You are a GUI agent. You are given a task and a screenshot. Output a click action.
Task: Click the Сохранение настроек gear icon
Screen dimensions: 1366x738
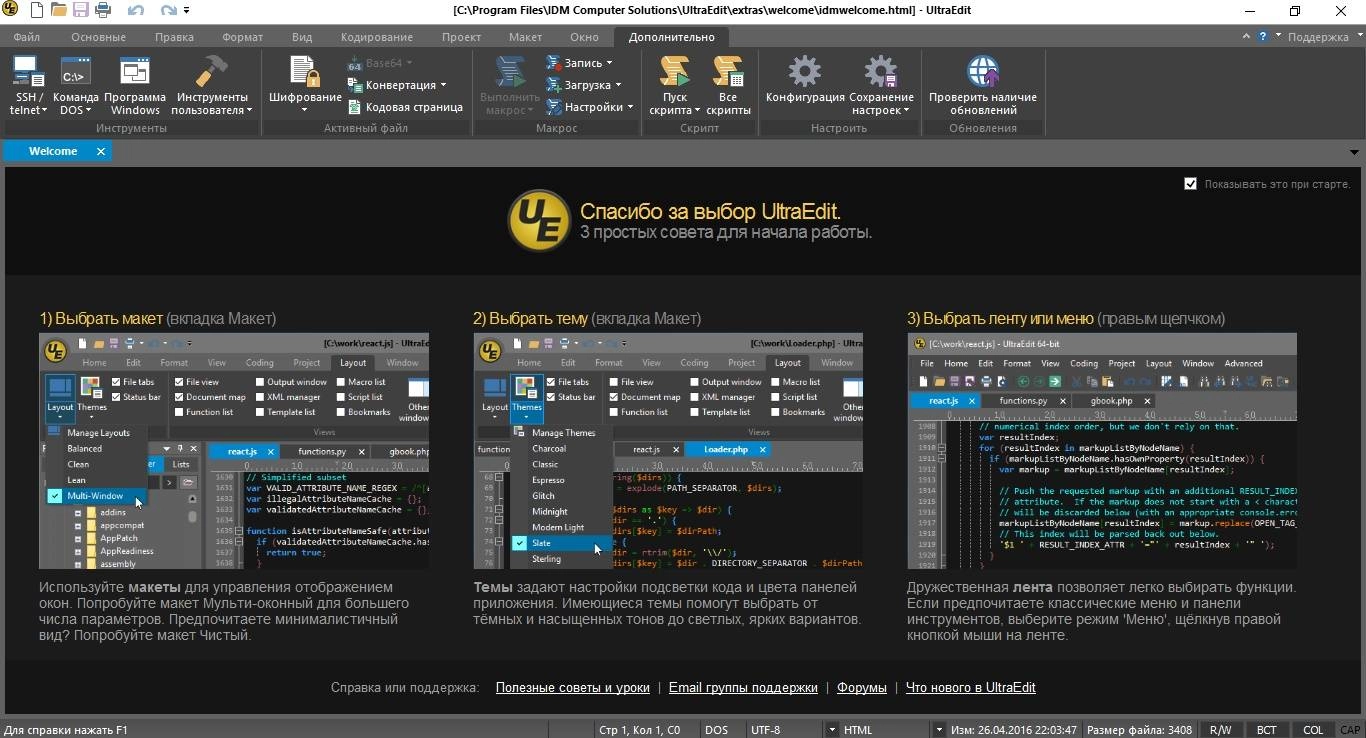click(881, 72)
